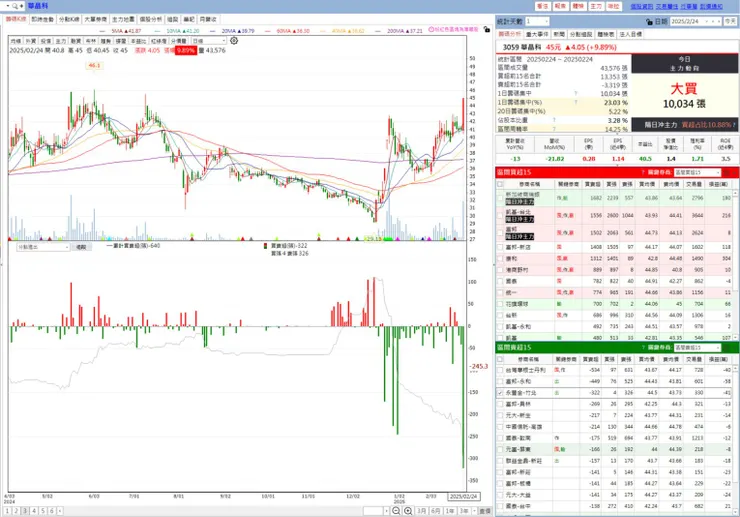740x517 pixels.
Task: Click the 今天 button next to the date
Action: [730, 22]
